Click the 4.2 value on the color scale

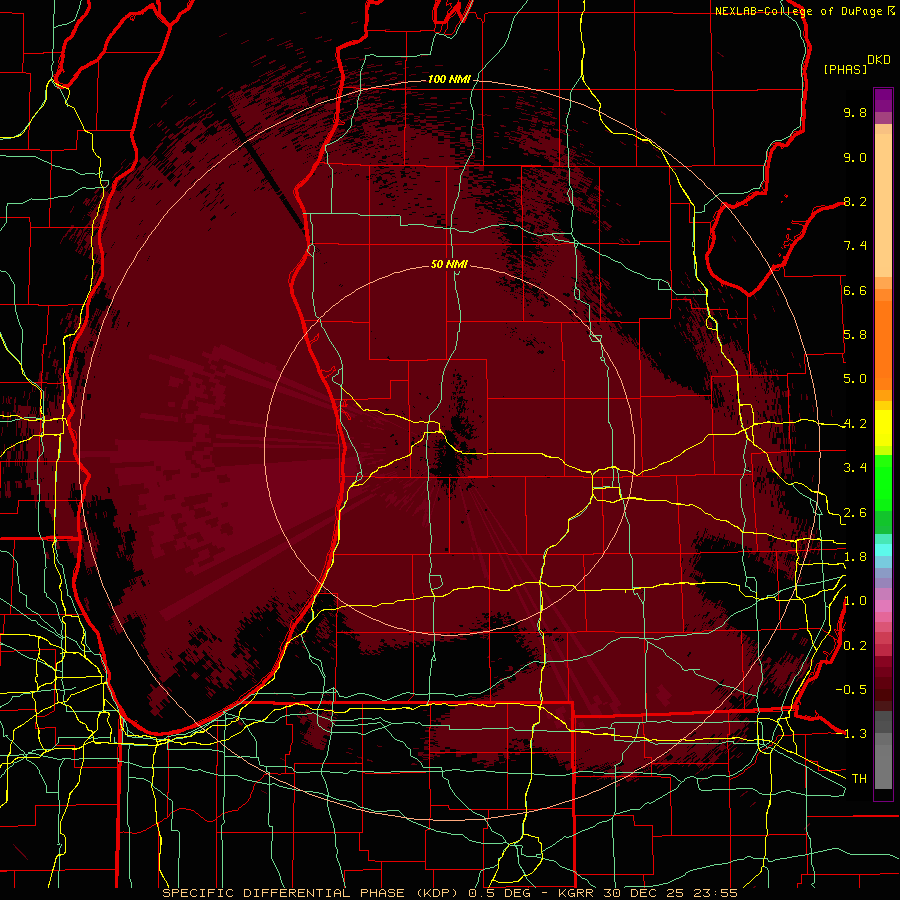tap(855, 424)
